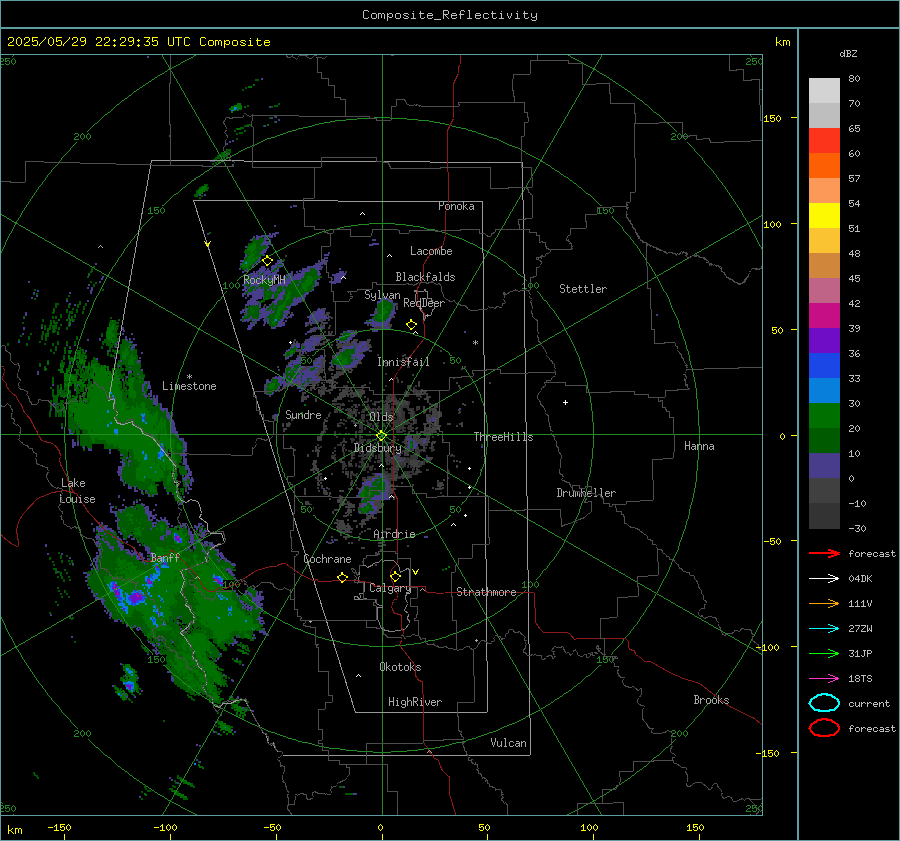
Task: Click the cyan current ellipse icon
Action: [824, 703]
